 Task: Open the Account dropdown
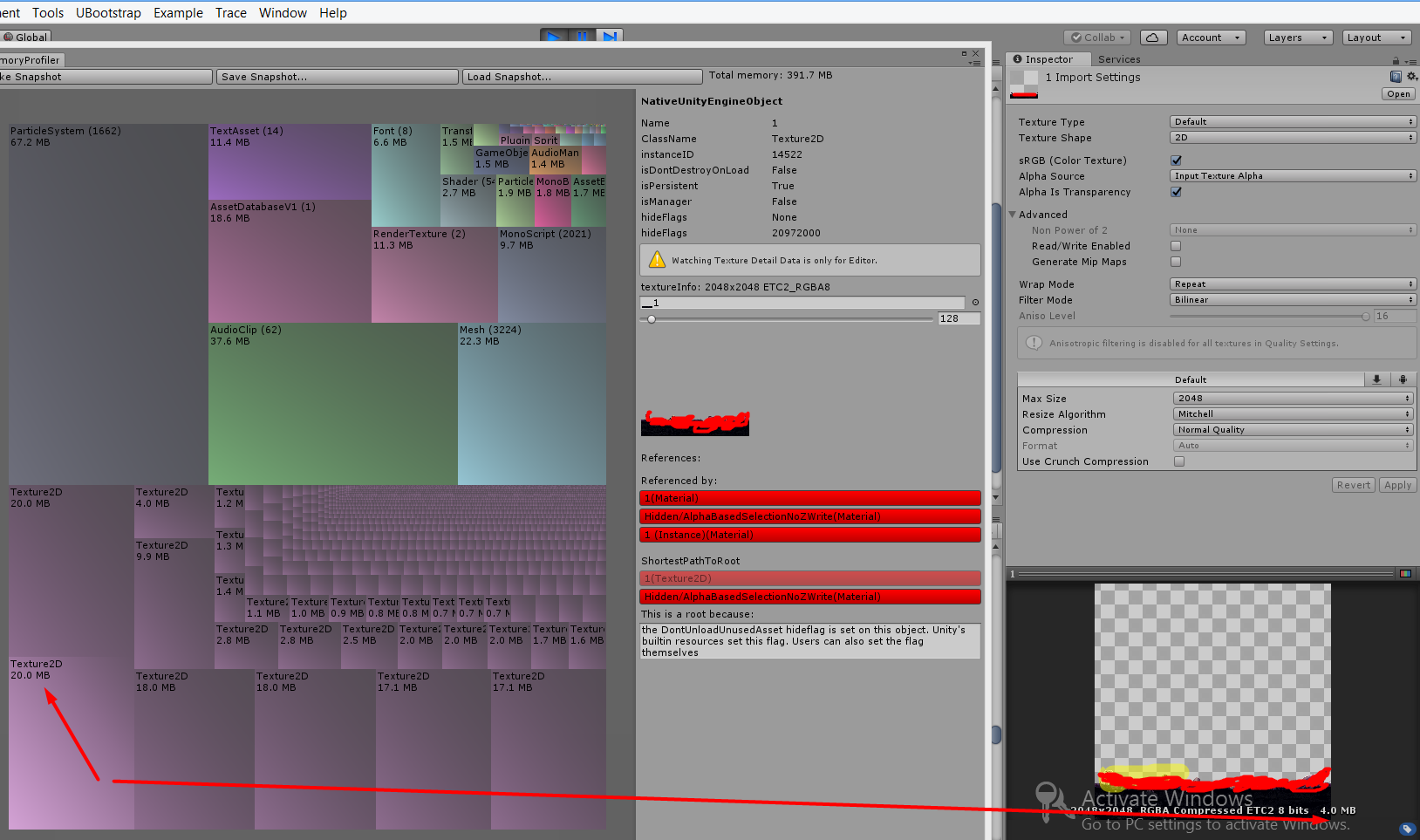point(1212,38)
